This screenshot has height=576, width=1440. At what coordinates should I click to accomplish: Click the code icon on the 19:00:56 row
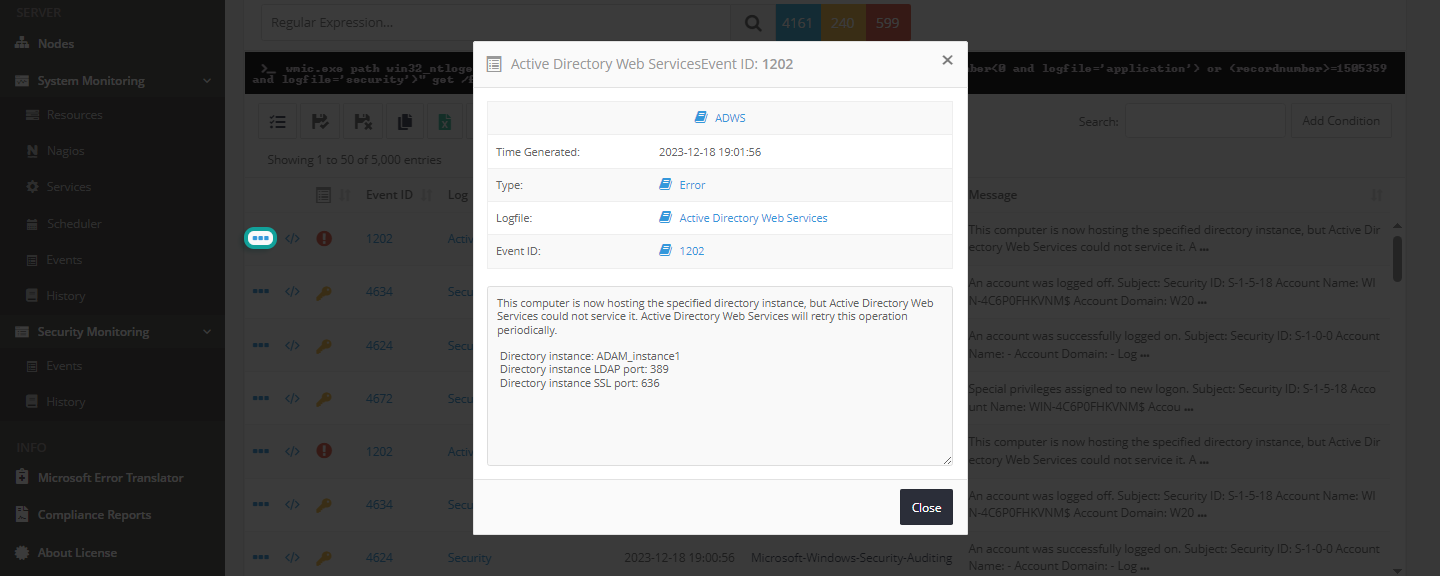point(292,558)
